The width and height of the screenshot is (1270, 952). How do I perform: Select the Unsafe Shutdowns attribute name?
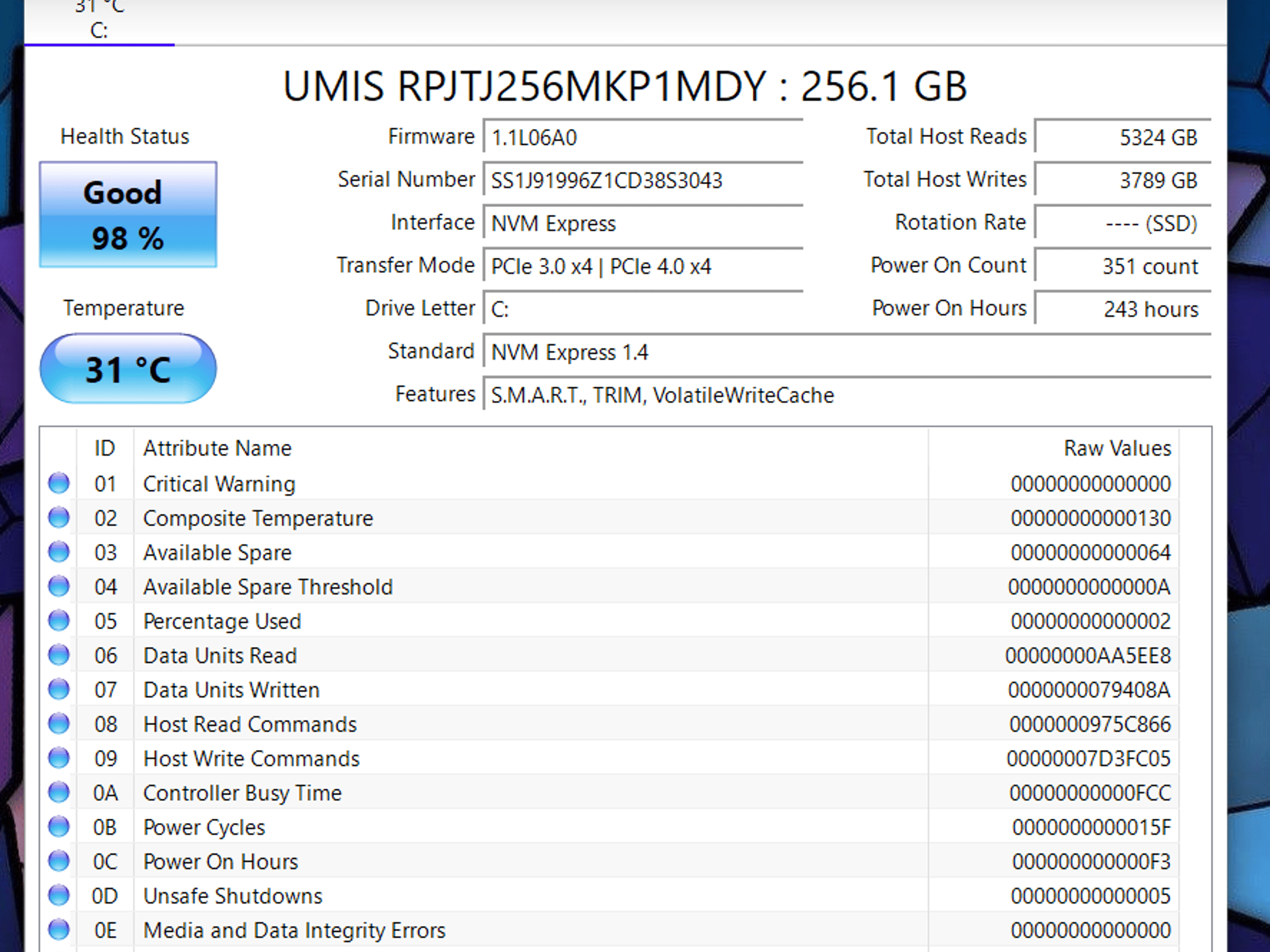[x=233, y=896]
